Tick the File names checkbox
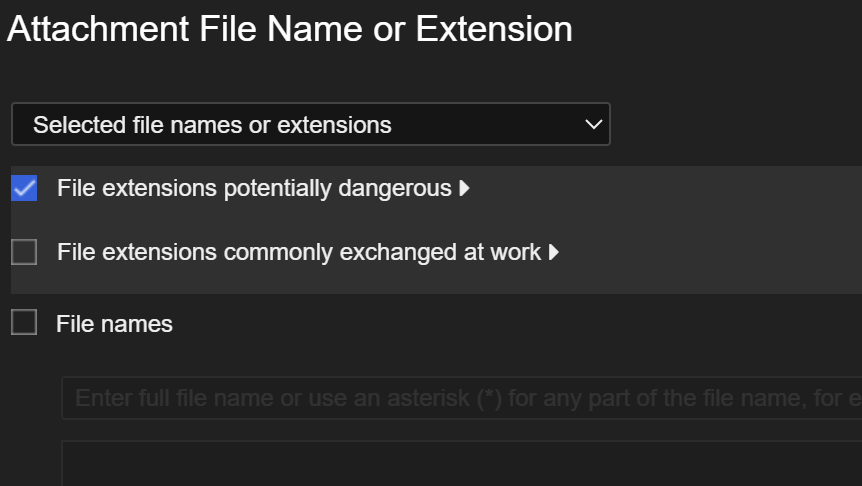The height and width of the screenshot is (486, 862). (x=24, y=323)
